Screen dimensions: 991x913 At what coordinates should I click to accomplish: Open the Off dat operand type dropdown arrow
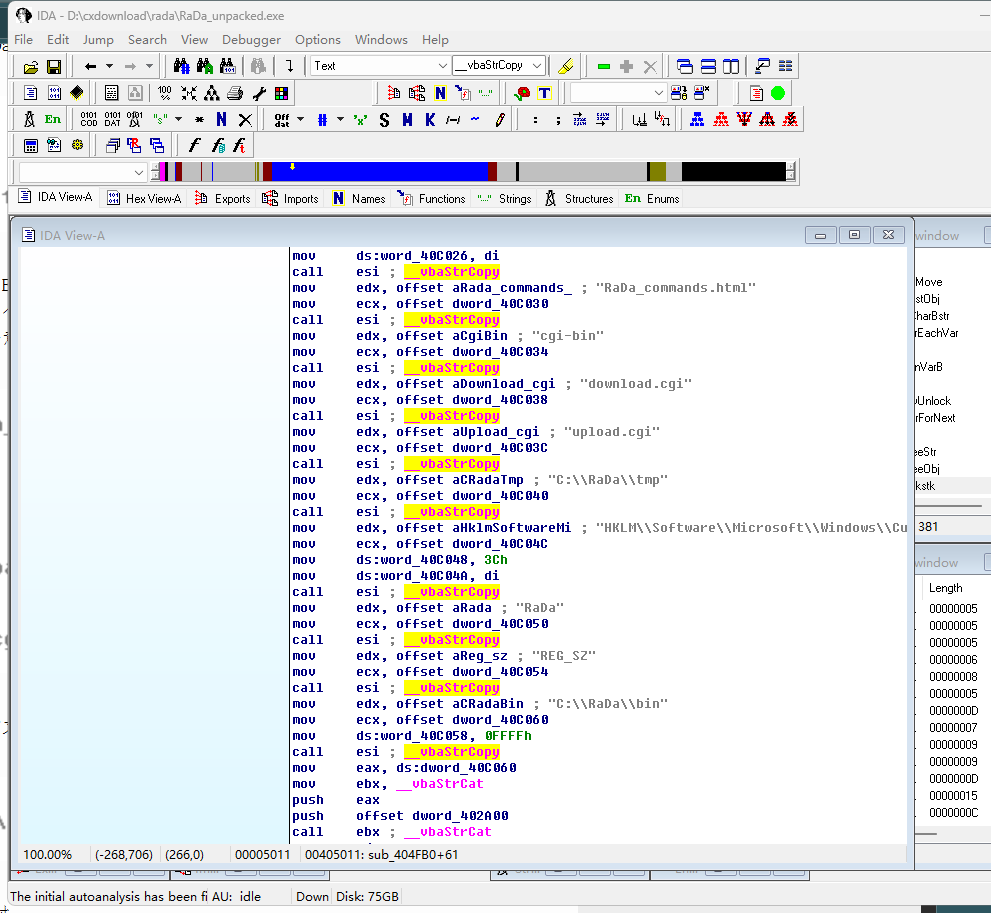pyautogui.click(x=300, y=119)
